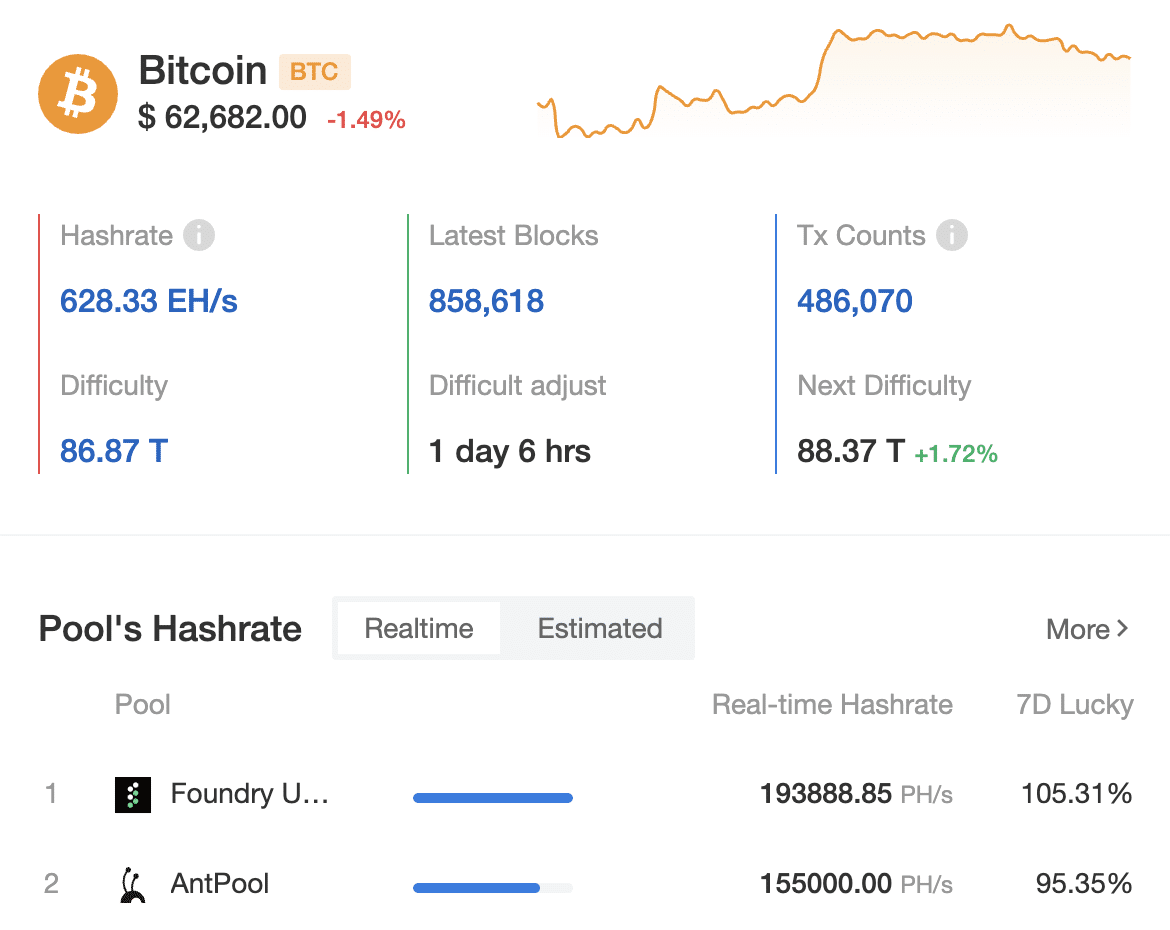Click difficulty value 86.87 T
The height and width of the screenshot is (930, 1170).
pyautogui.click(x=114, y=452)
